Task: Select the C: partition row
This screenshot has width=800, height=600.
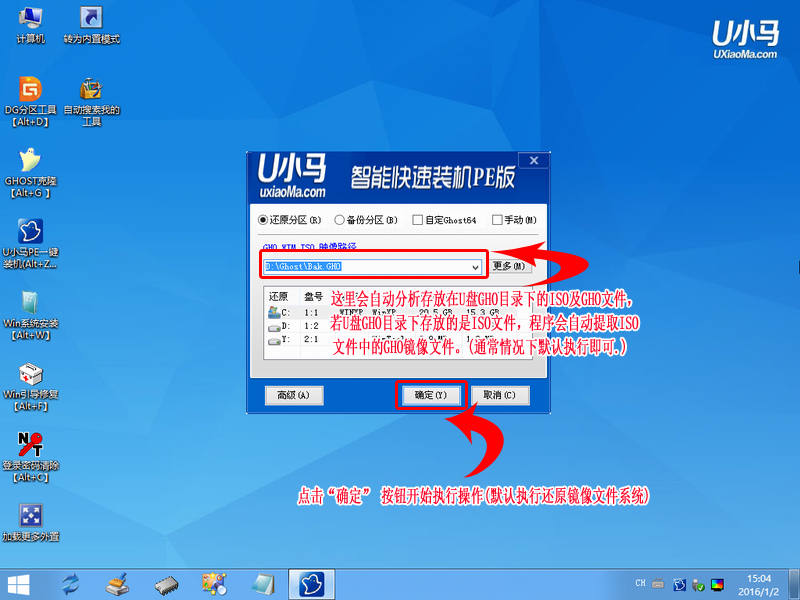Action: (x=290, y=313)
